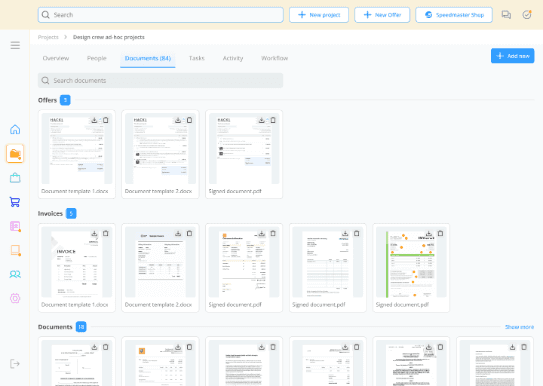The width and height of the screenshot is (543, 386).
Task: Open the tasks checkmark icon in the top bar
Action: (x=527, y=15)
